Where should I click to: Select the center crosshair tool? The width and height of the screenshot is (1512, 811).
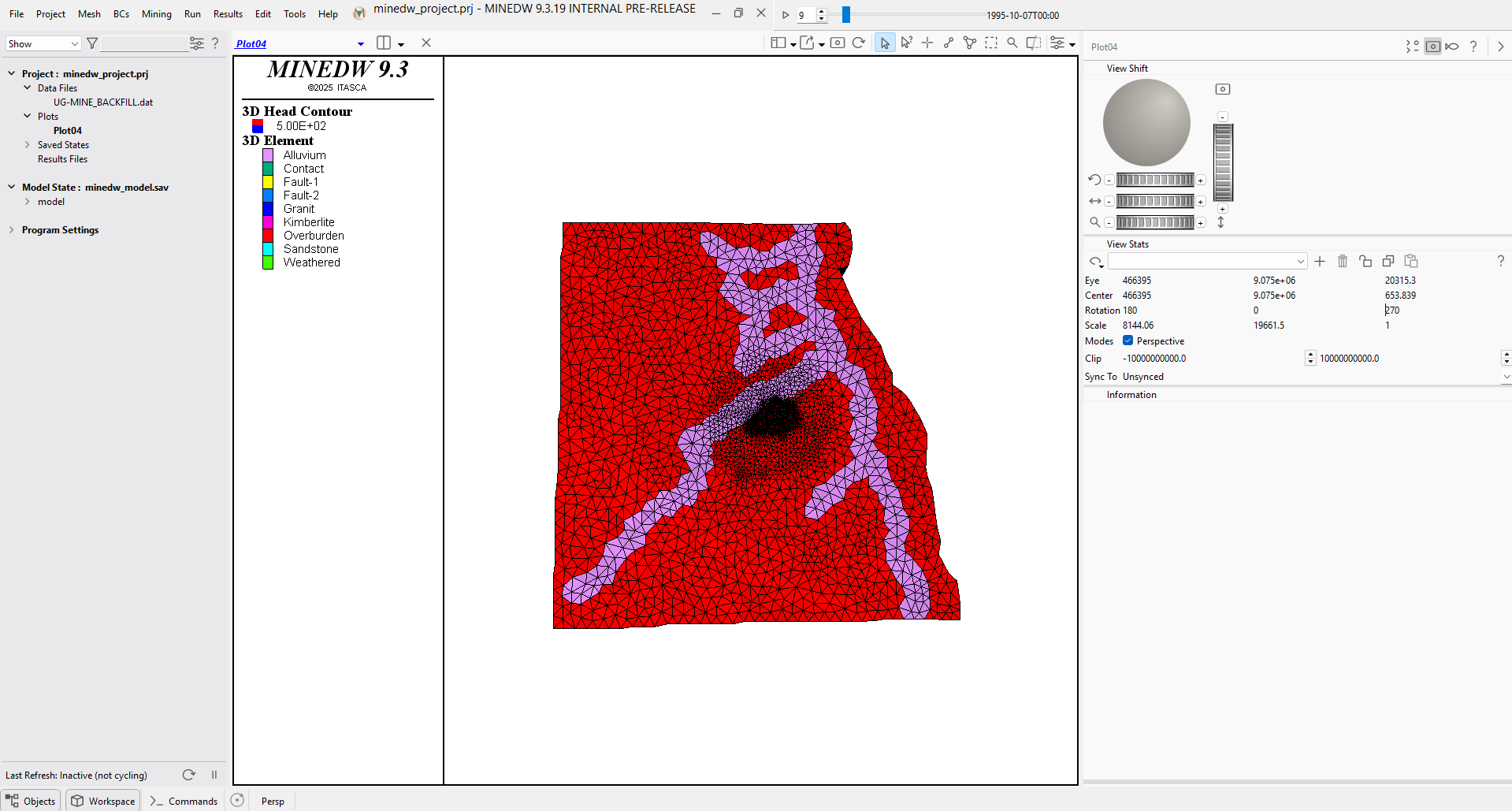(x=927, y=43)
